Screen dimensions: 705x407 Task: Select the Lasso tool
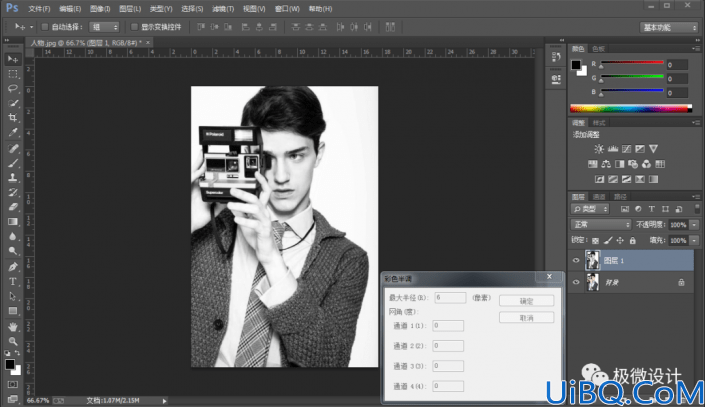click(13, 88)
